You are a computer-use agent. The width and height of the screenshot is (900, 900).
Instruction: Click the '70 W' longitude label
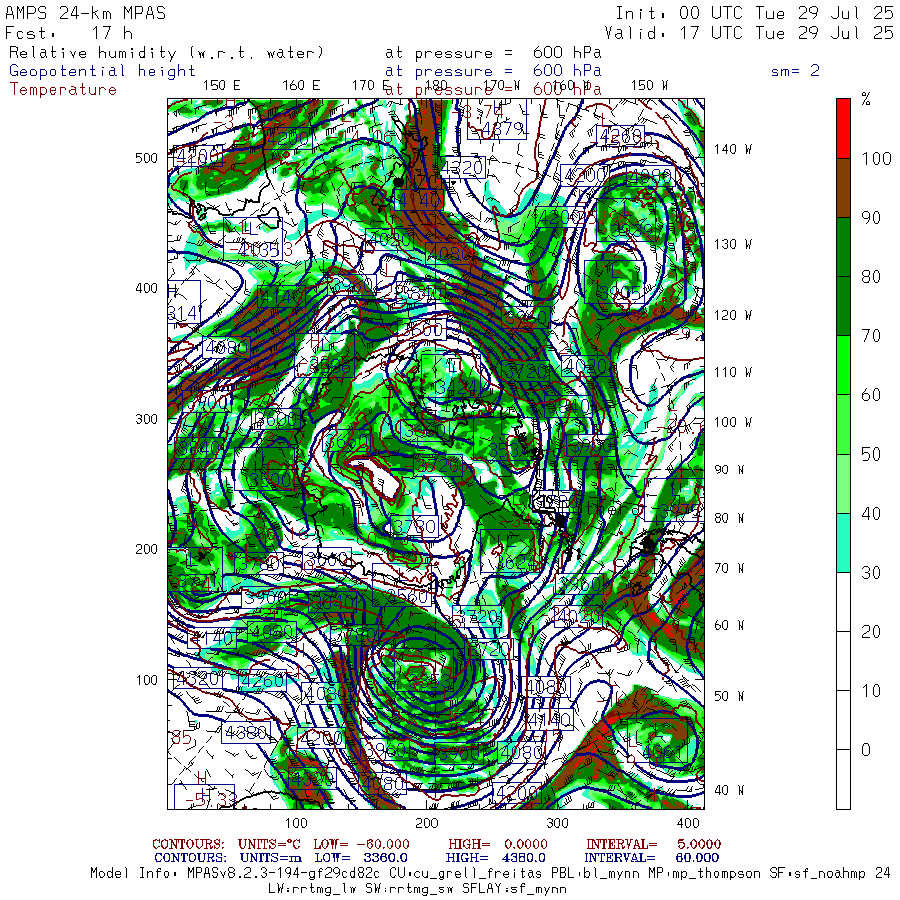[729, 568]
